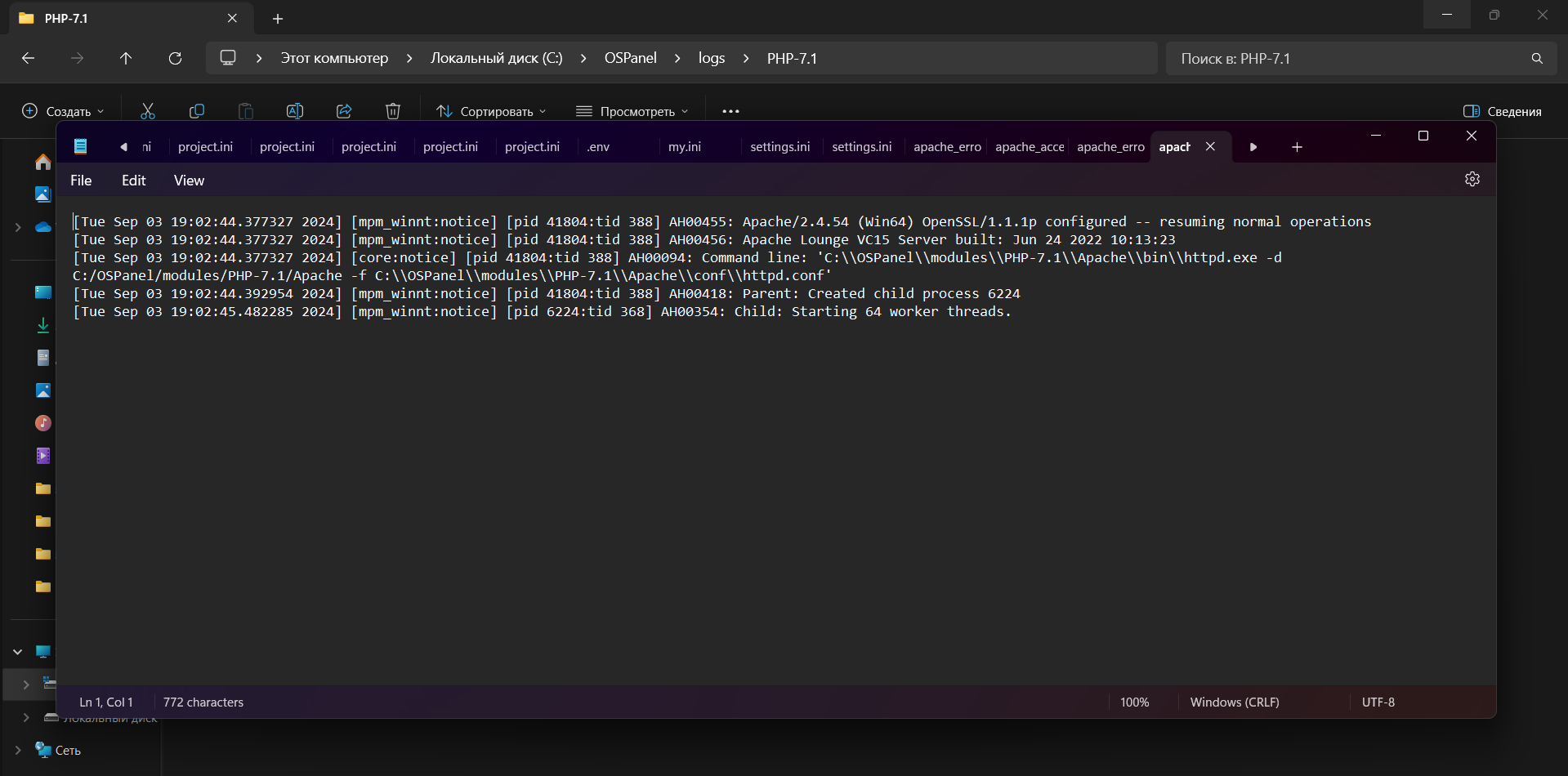Click Windows (CRLF) line ending indicator

(1235, 702)
